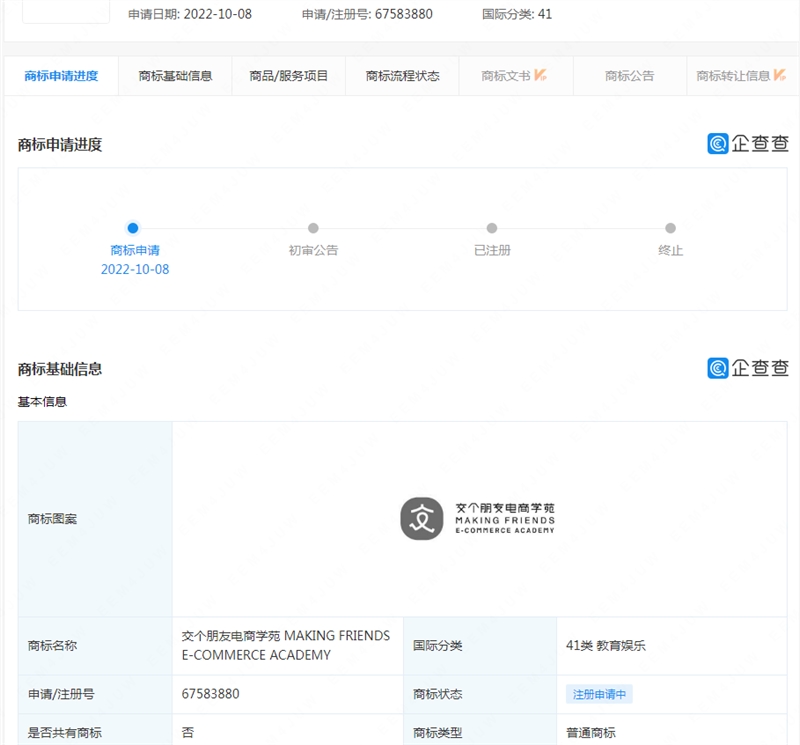Open the 商标转让信息 tab
This screenshot has height=745, width=800.
tap(741, 76)
